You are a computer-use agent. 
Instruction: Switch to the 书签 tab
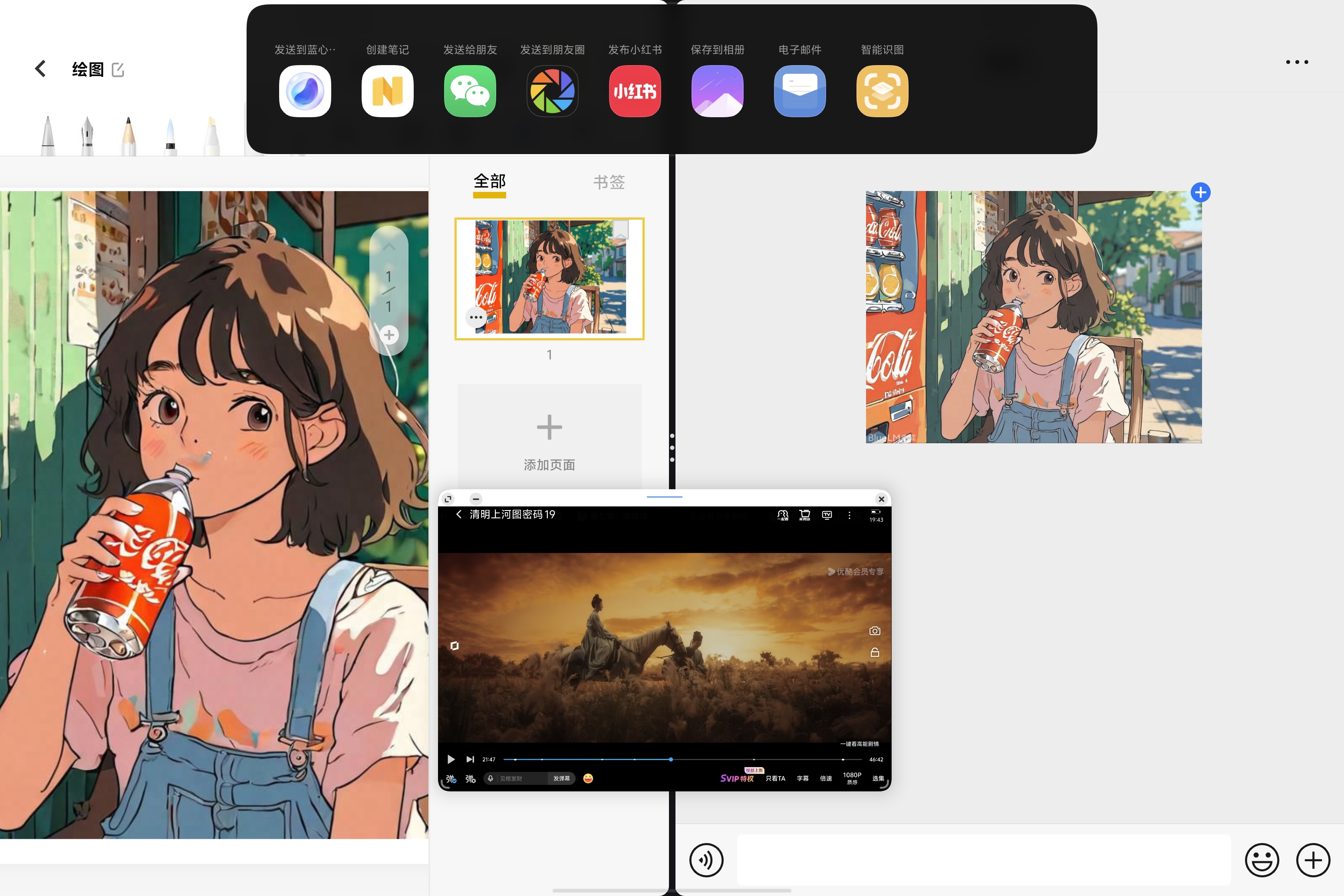point(609,182)
